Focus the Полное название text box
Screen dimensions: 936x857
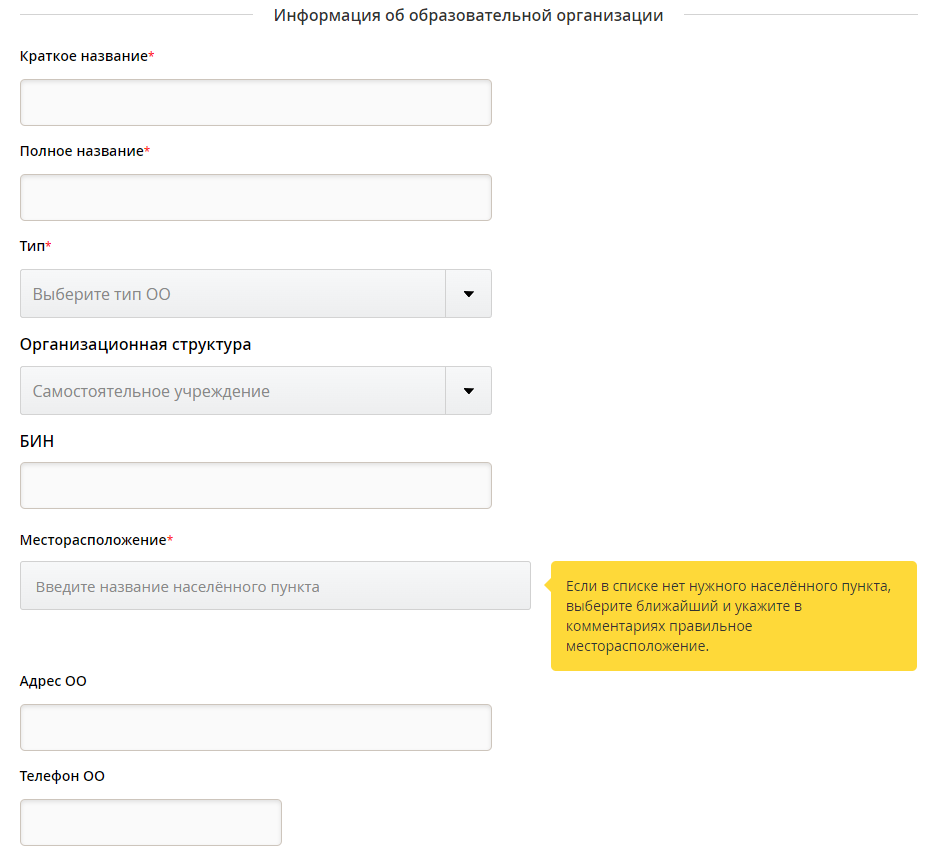[x=255, y=198]
